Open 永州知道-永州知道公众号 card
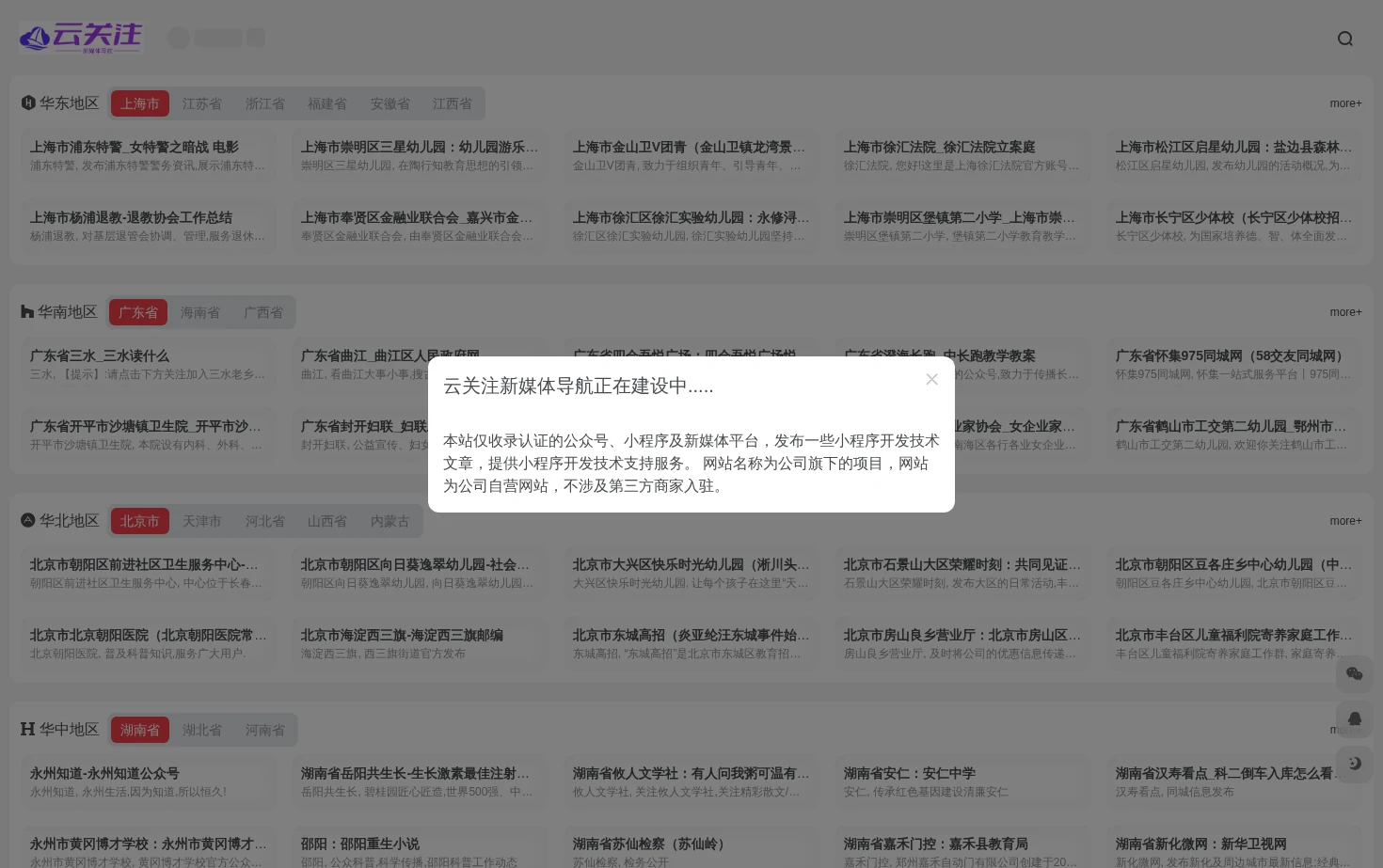The height and width of the screenshot is (868, 1383). click(149, 782)
